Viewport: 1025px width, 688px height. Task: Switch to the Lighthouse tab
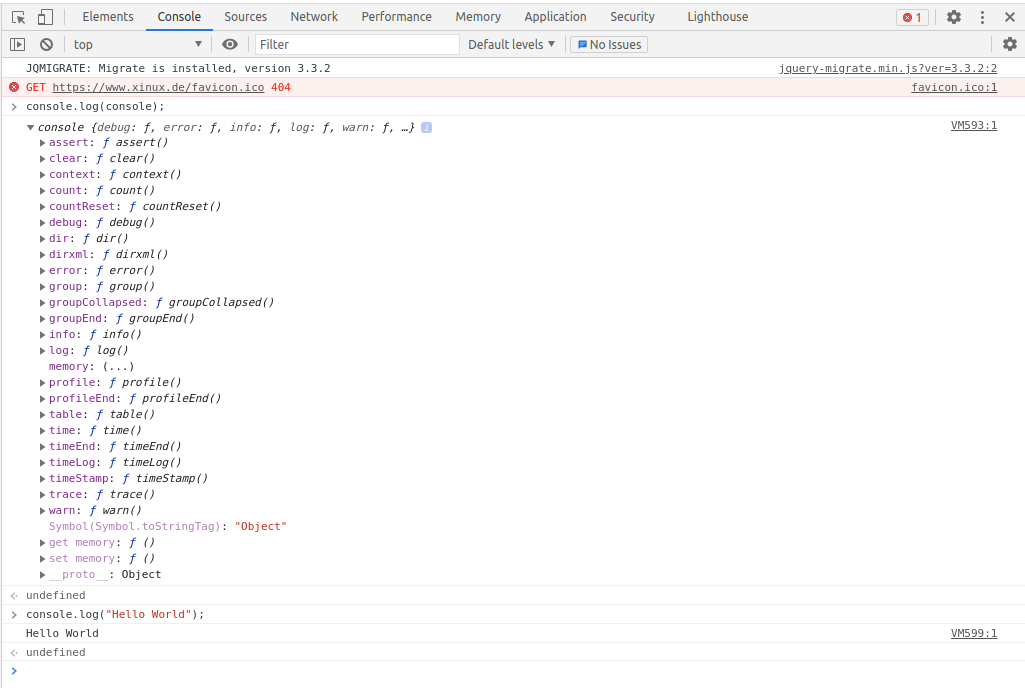[x=717, y=17]
